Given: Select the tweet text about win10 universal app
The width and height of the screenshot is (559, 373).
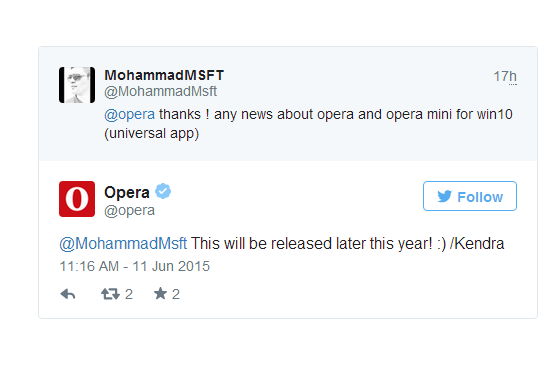Looking at the screenshot, I should coord(308,124).
